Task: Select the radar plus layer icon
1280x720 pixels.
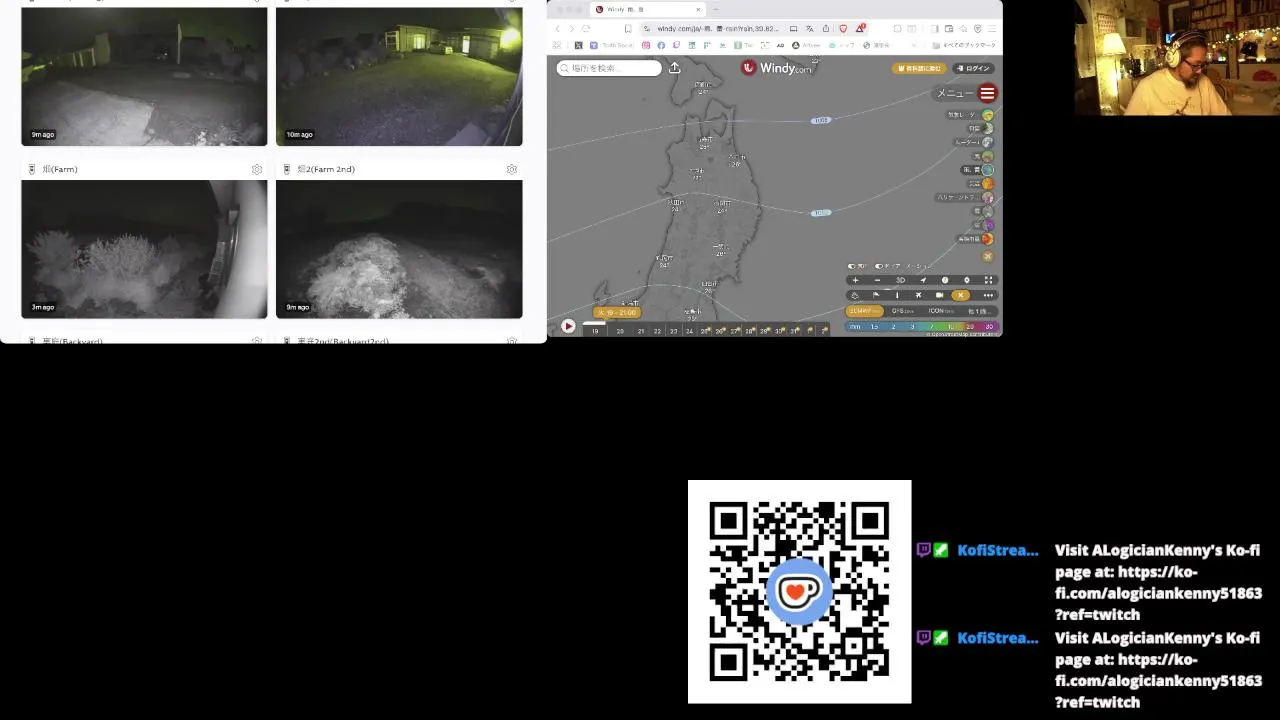Action: coord(987,142)
